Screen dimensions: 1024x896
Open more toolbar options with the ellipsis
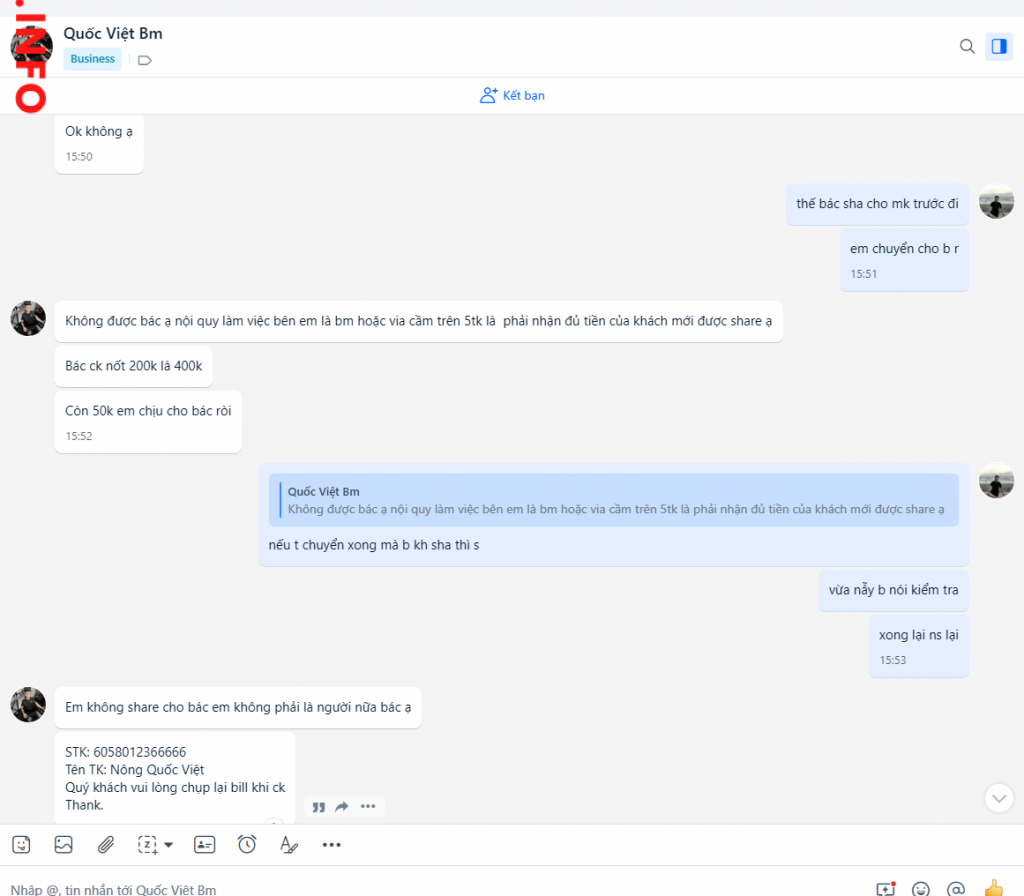click(x=332, y=845)
